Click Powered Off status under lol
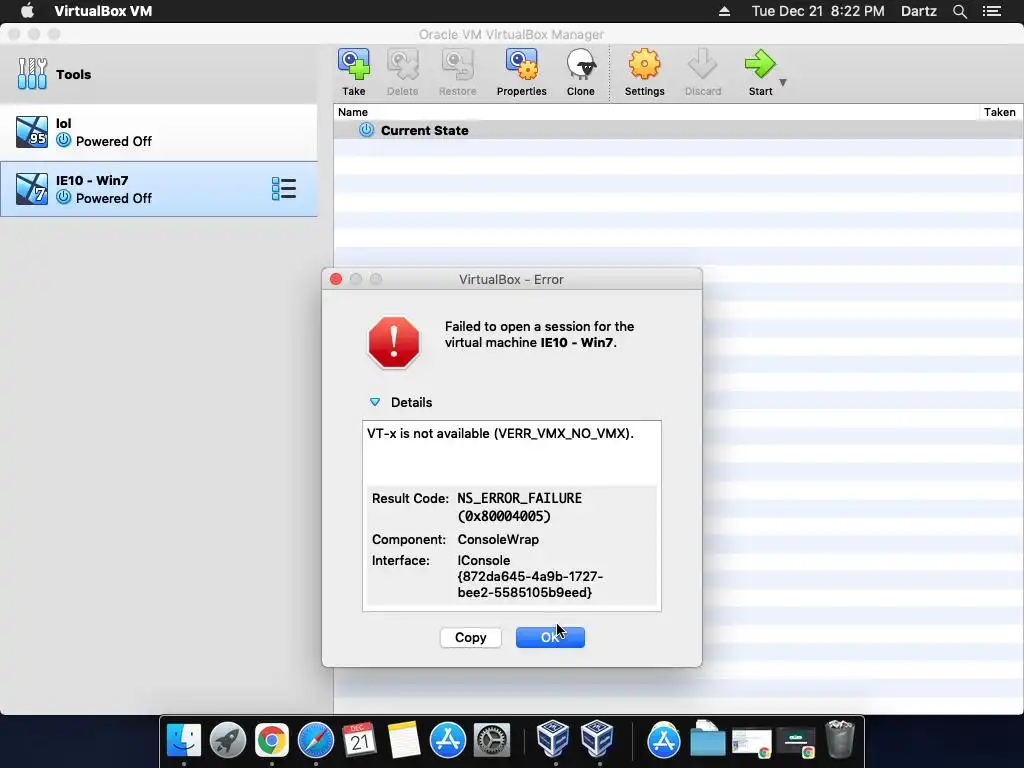Screen dimensions: 1024x768 click(x=114, y=142)
